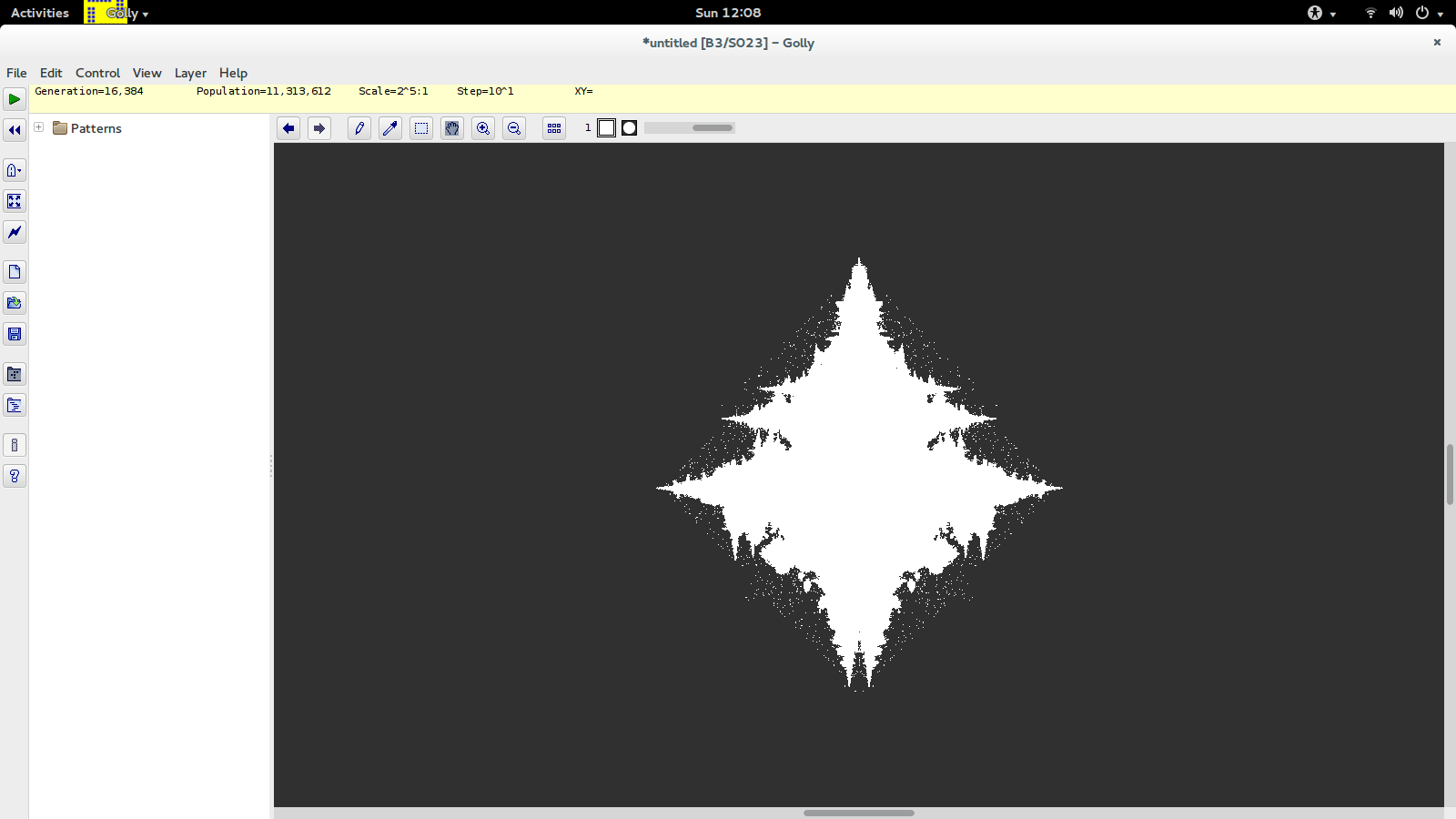1456x819 pixels.
Task: Click the Zoom Out magnifier icon
Action: tap(514, 128)
